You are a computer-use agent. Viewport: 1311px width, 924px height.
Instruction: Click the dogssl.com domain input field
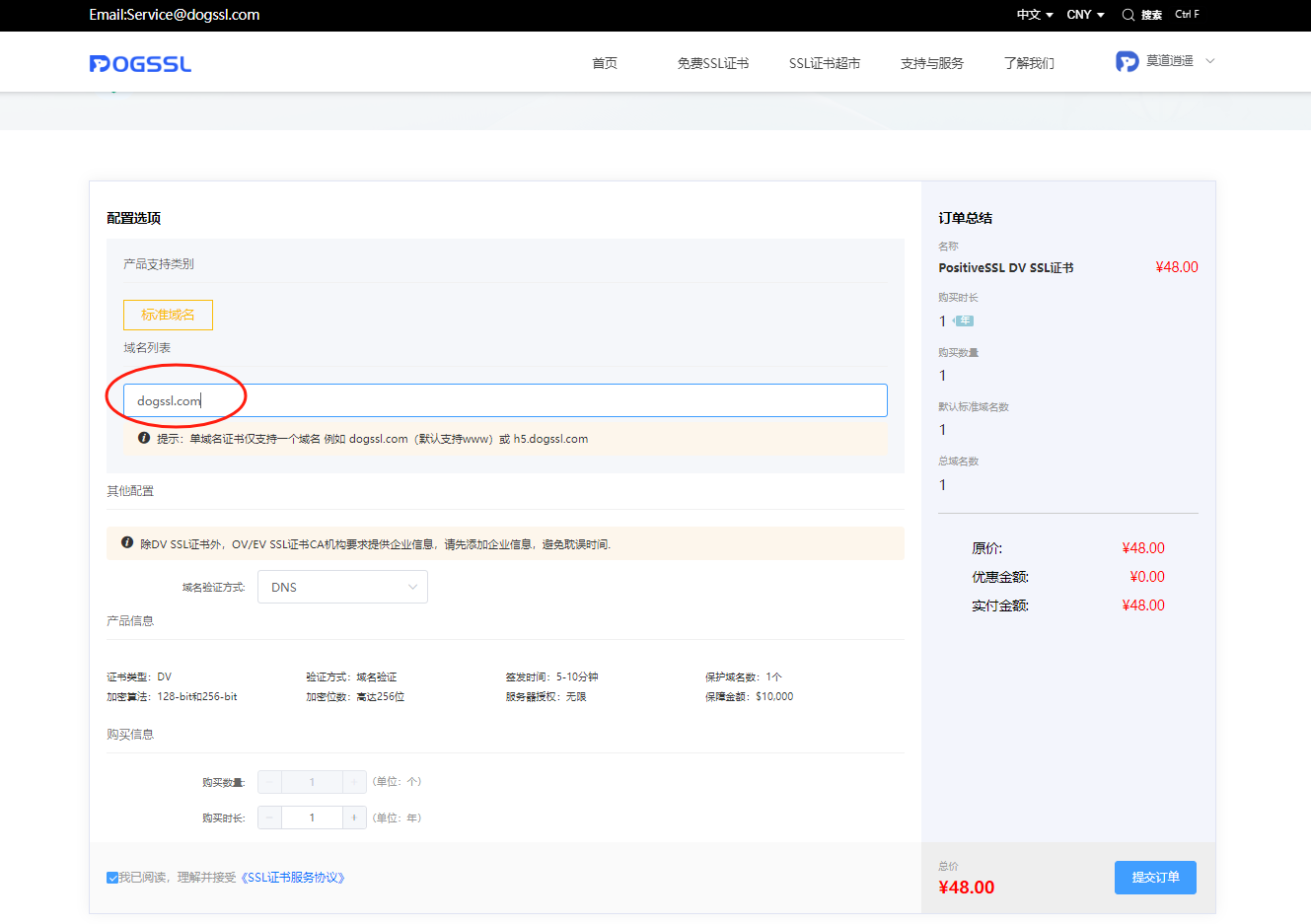click(x=505, y=400)
